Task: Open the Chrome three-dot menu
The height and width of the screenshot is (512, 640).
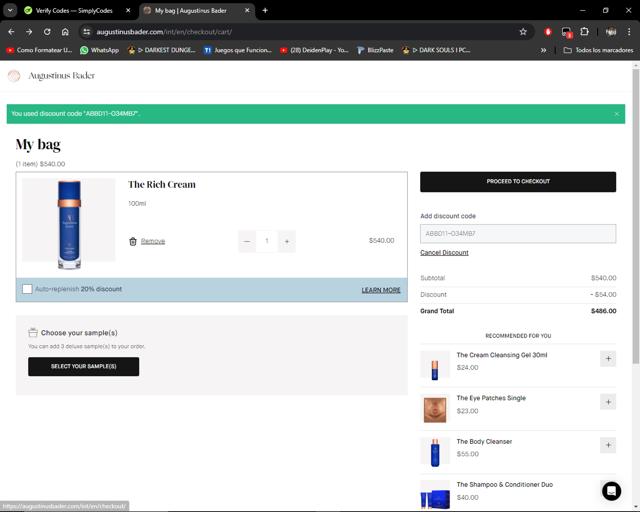Action: [629, 32]
